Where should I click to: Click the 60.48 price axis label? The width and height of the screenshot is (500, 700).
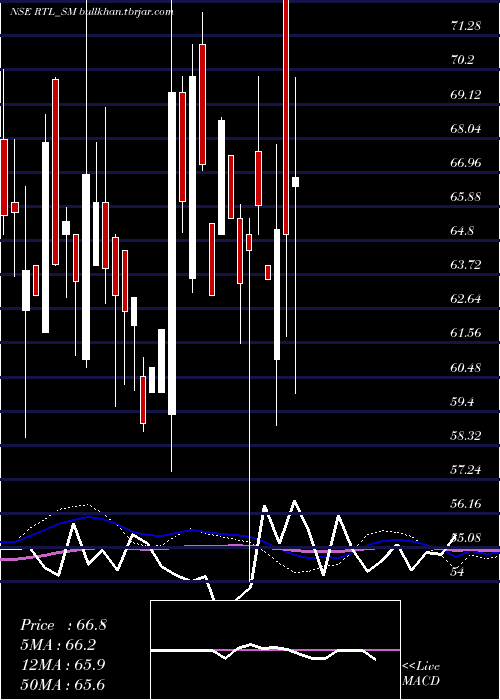tap(466, 367)
